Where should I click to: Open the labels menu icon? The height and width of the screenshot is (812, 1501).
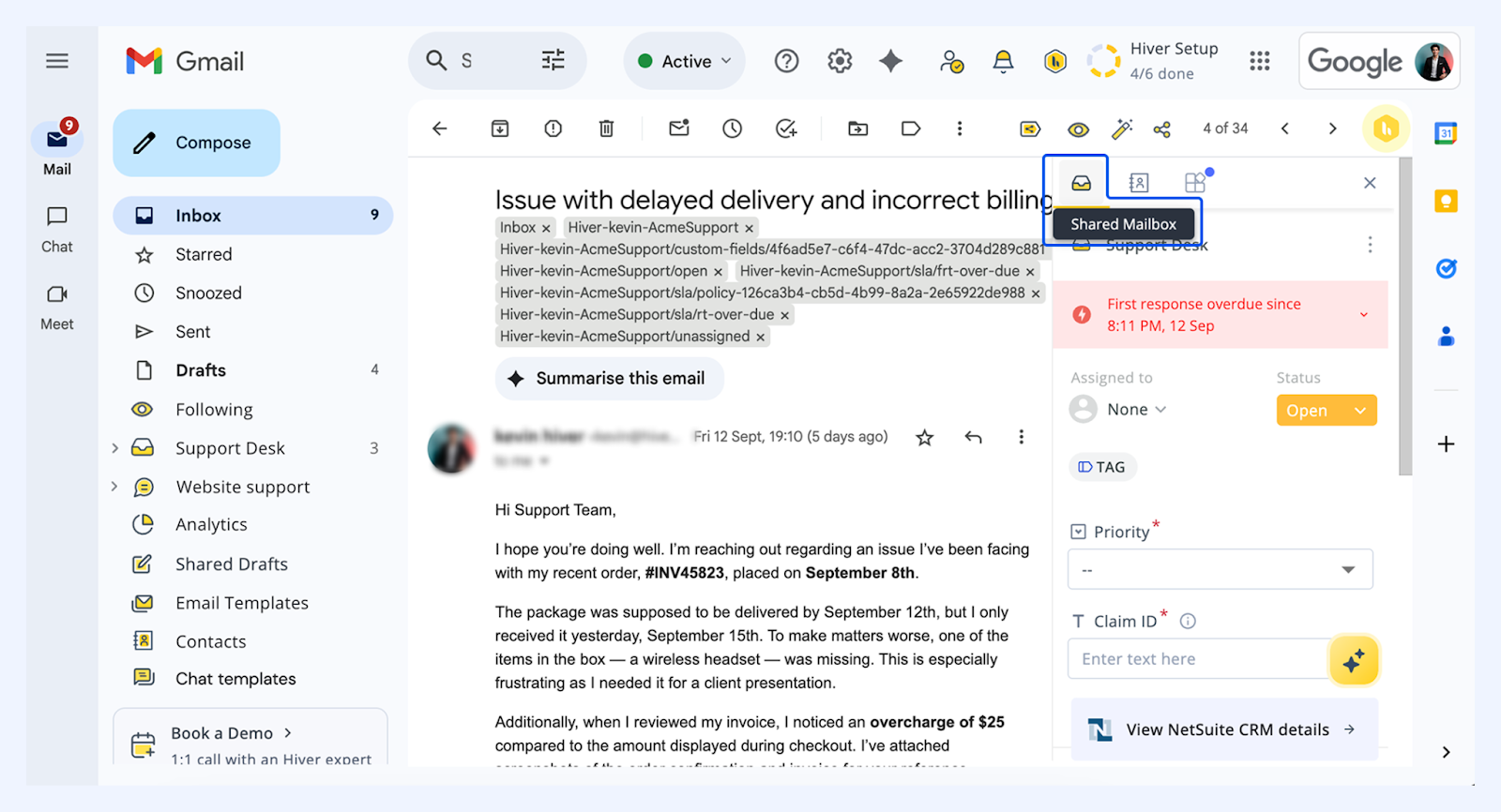coord(911,128)
